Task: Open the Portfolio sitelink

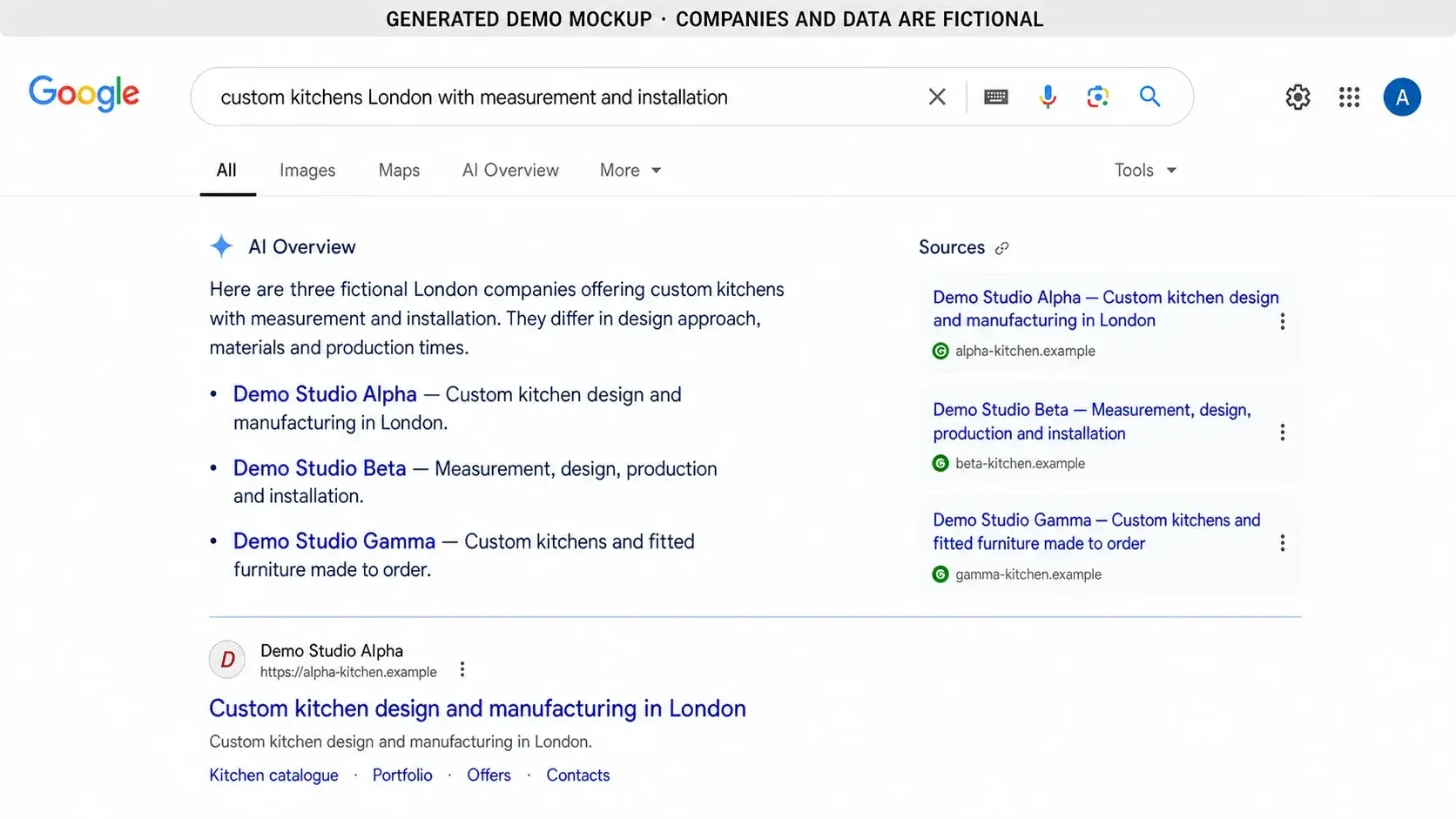Action: tap(402, 775)
